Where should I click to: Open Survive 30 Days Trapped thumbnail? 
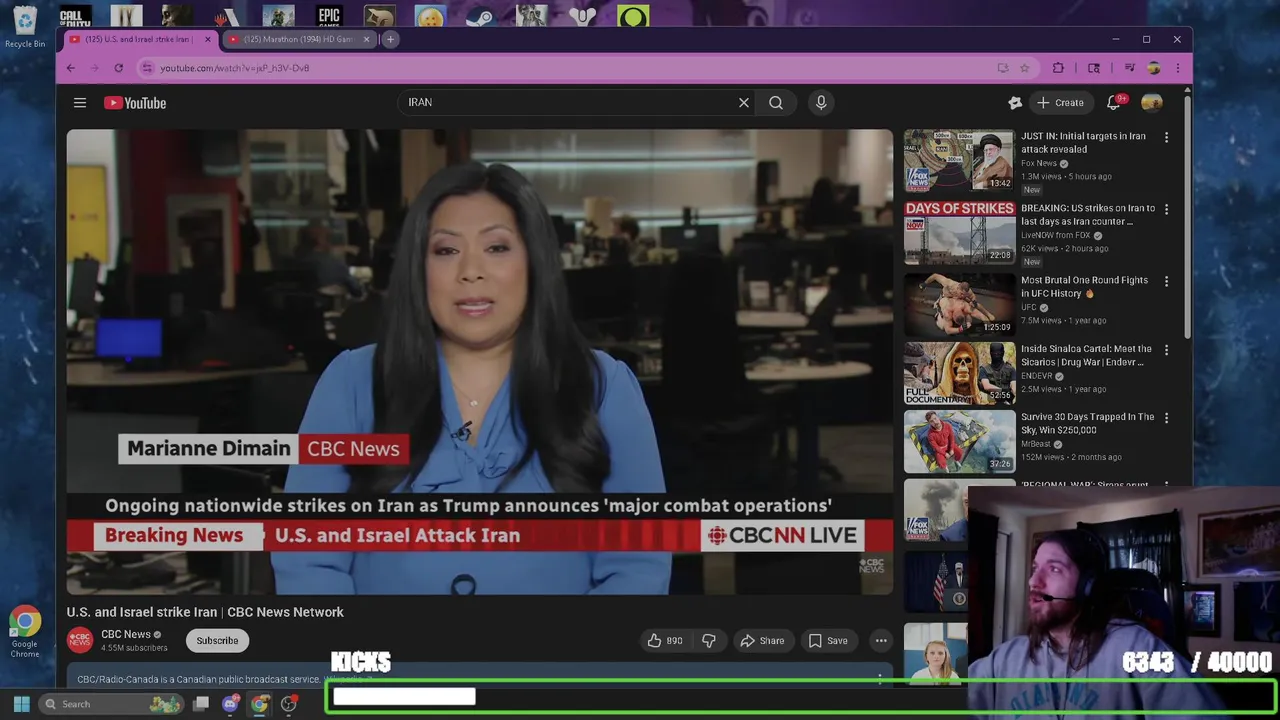click(959, 441)
